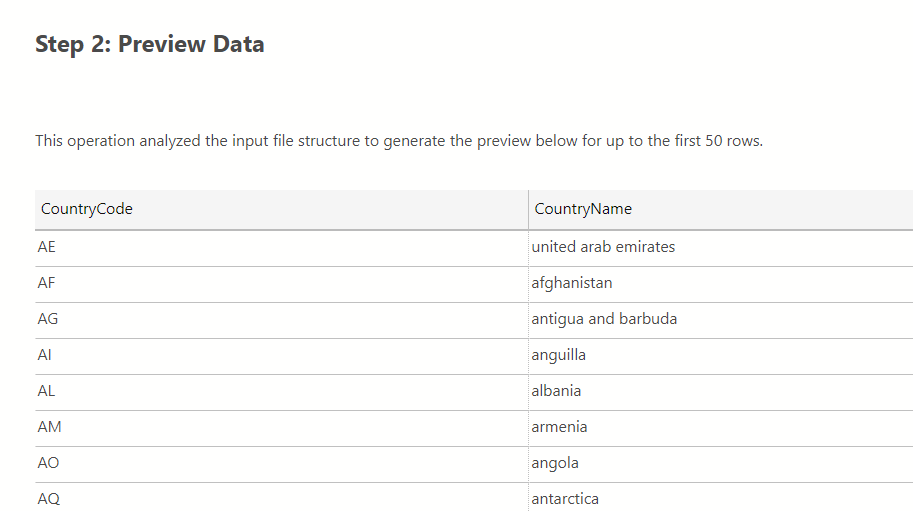Click the AI country code cell
The height and width of the screenshot is (511, 913).
(x=44, y=355)
